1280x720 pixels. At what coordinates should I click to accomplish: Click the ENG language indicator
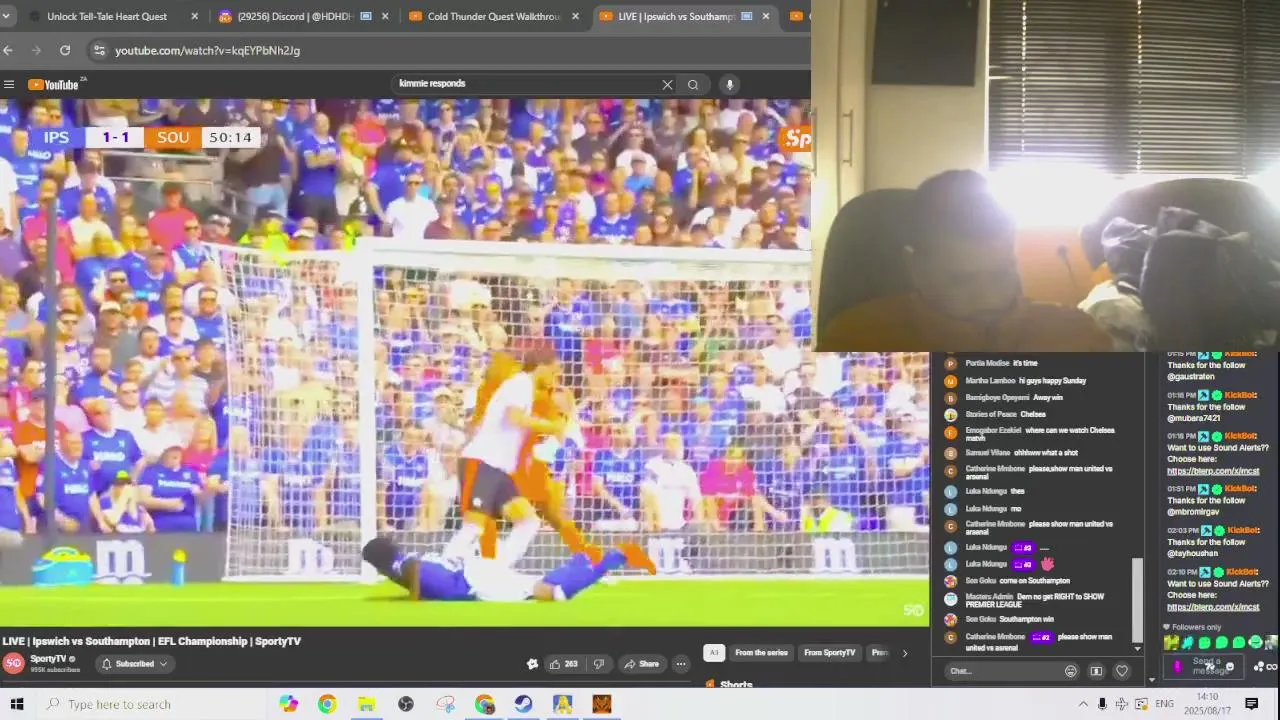click(1164, 704)
